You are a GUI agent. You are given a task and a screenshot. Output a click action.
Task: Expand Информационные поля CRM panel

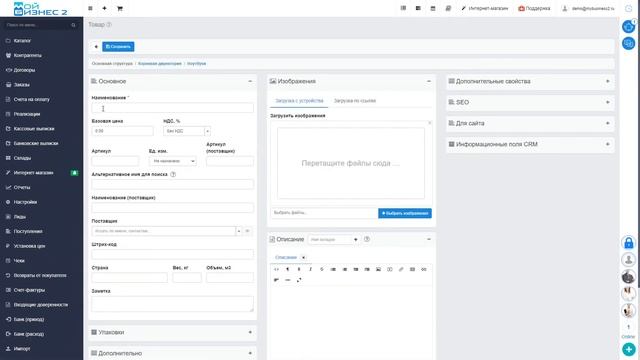tap(608, 144)
